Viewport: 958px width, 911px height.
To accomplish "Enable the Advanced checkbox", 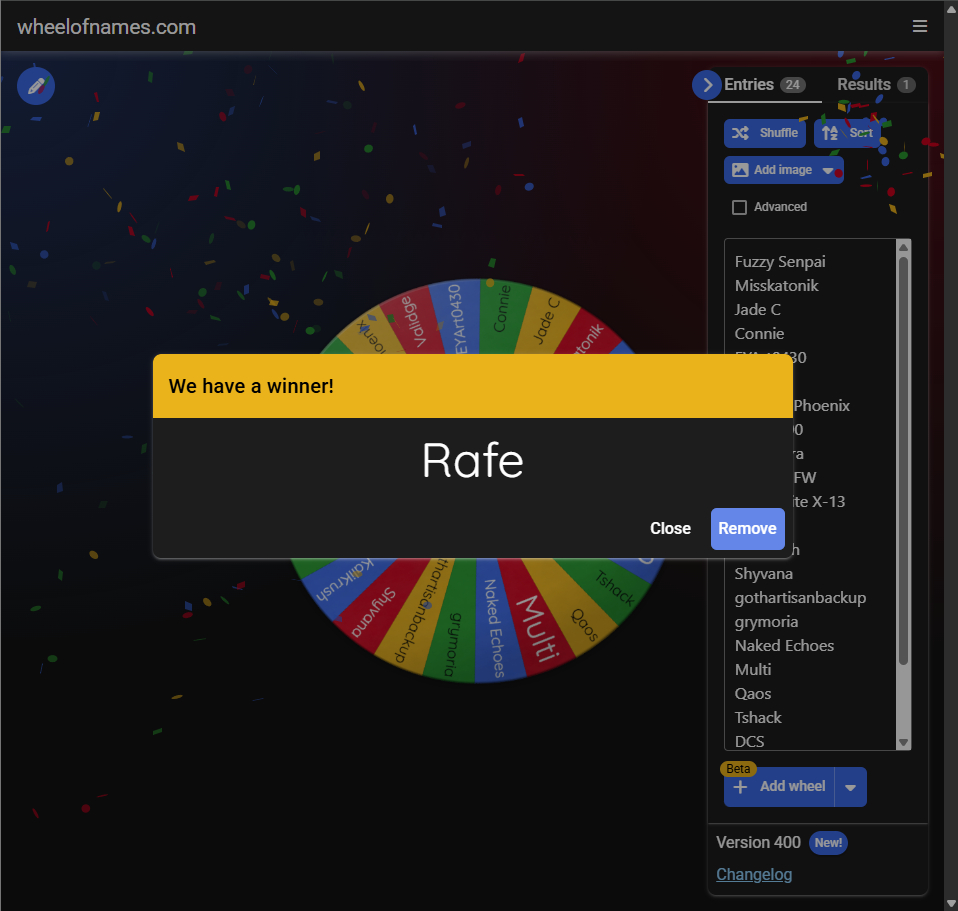I will [x=740, y=207].
